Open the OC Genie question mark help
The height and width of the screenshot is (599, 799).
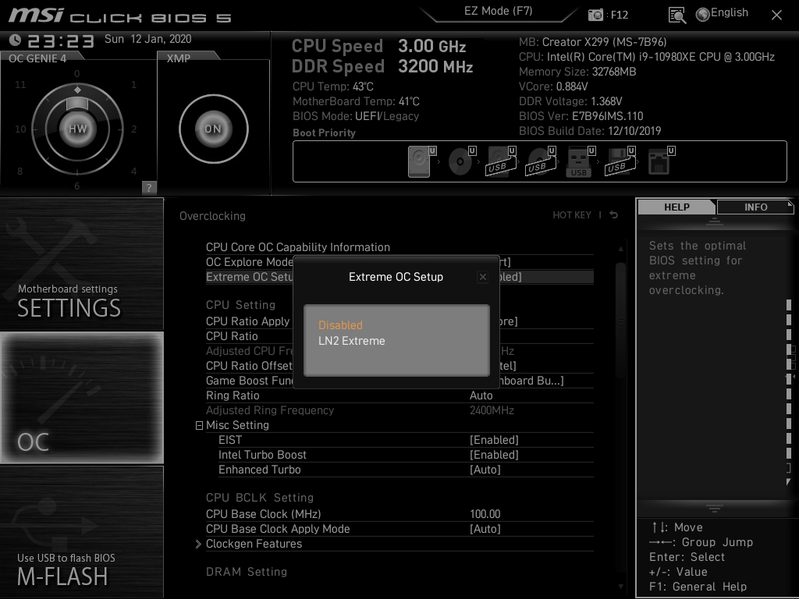point(149,187)
